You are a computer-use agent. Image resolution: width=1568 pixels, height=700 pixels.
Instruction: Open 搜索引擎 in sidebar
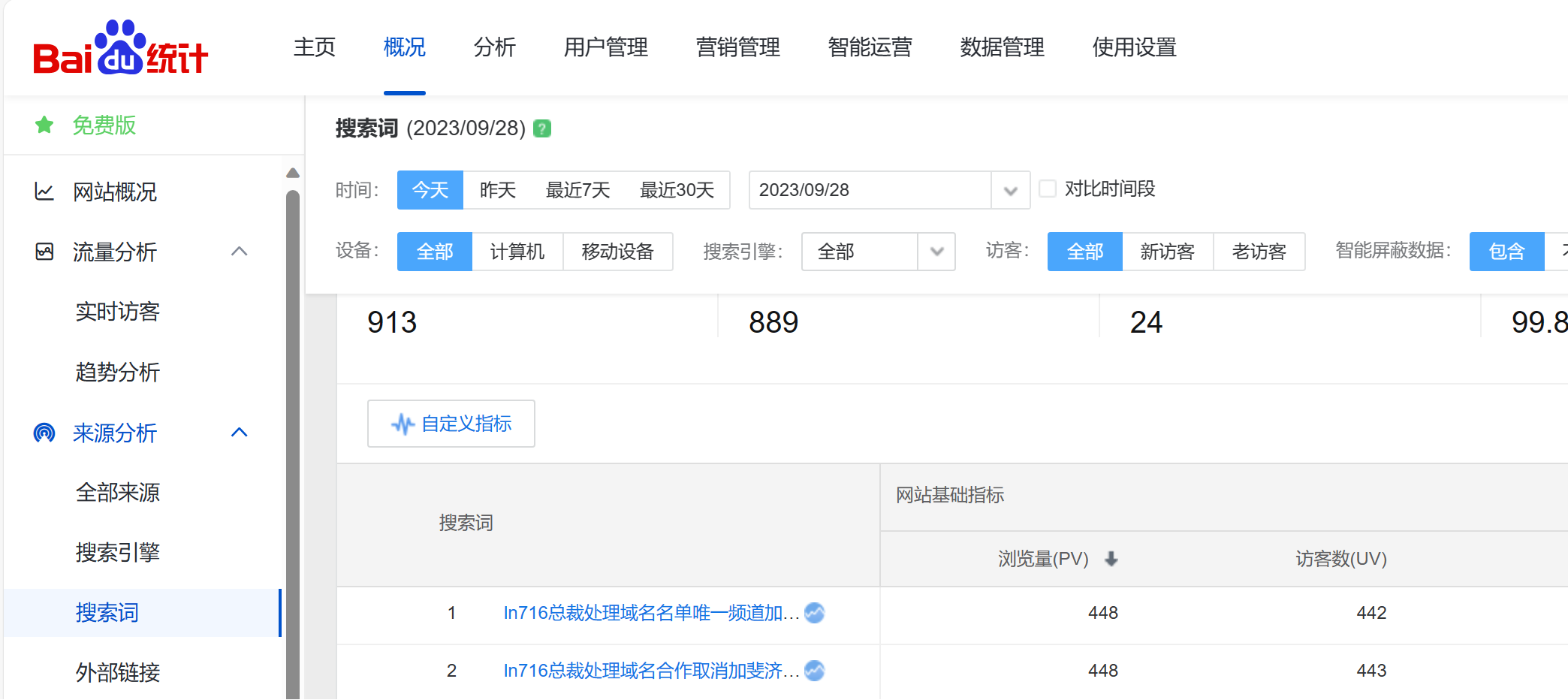coord(118,553)
